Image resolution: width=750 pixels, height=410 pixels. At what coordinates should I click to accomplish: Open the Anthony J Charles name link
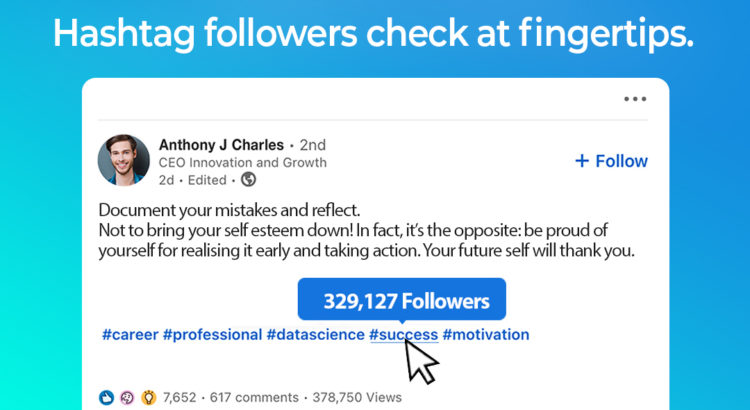(220, 145)
